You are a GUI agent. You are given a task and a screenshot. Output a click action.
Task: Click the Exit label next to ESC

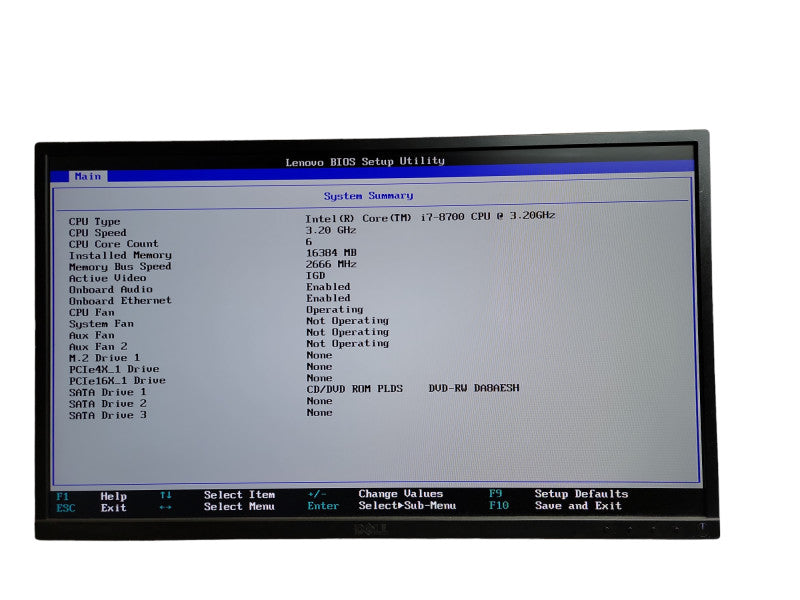click(113, 508)
